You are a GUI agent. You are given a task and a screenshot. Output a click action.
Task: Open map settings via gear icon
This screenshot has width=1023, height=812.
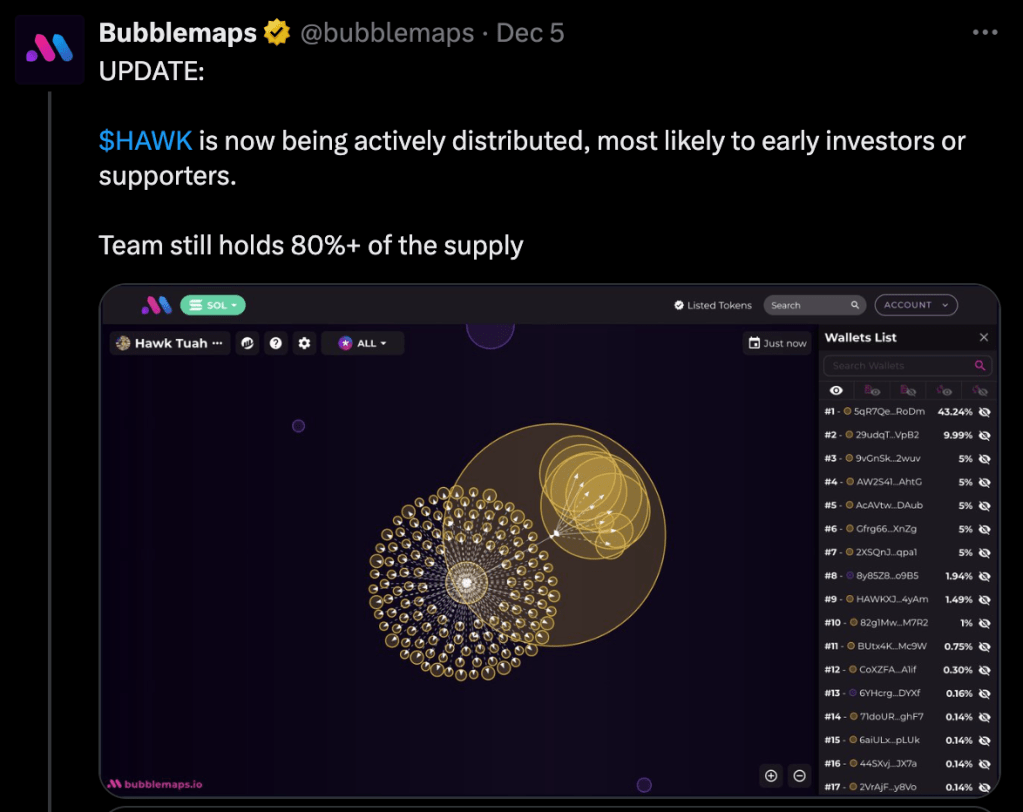click(304, 343)
